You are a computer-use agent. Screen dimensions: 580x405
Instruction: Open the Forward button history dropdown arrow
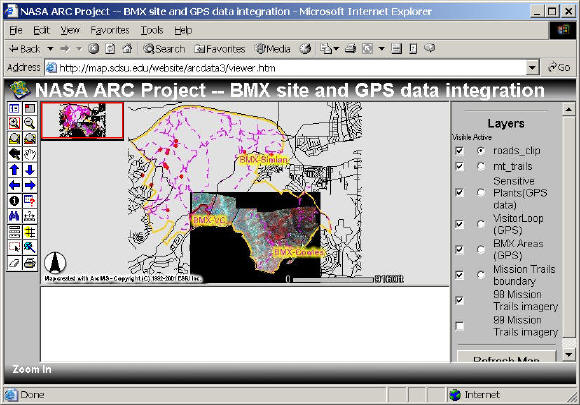(x=79, y=48)
